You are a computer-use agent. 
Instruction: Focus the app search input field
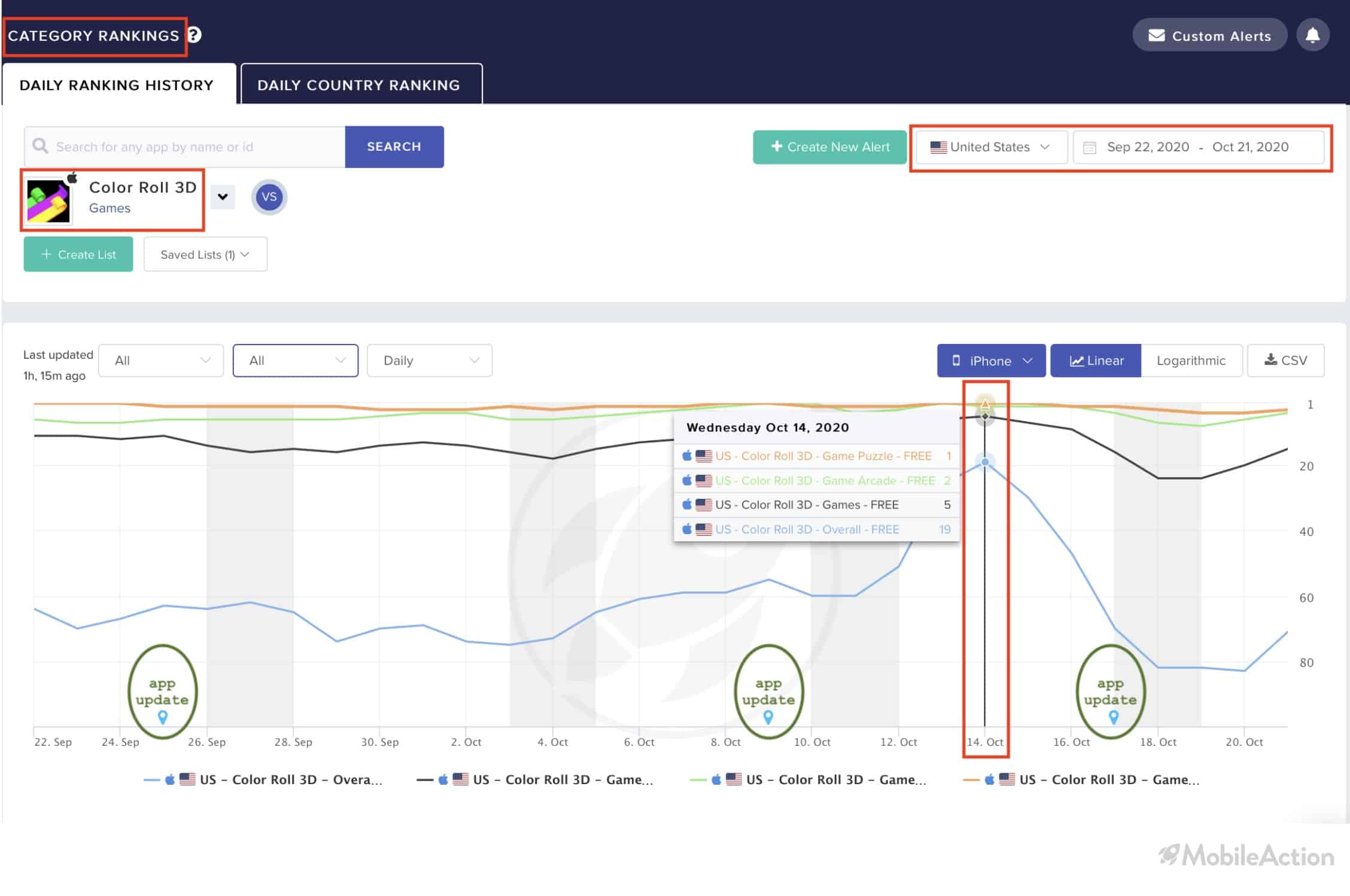(185, 147)
